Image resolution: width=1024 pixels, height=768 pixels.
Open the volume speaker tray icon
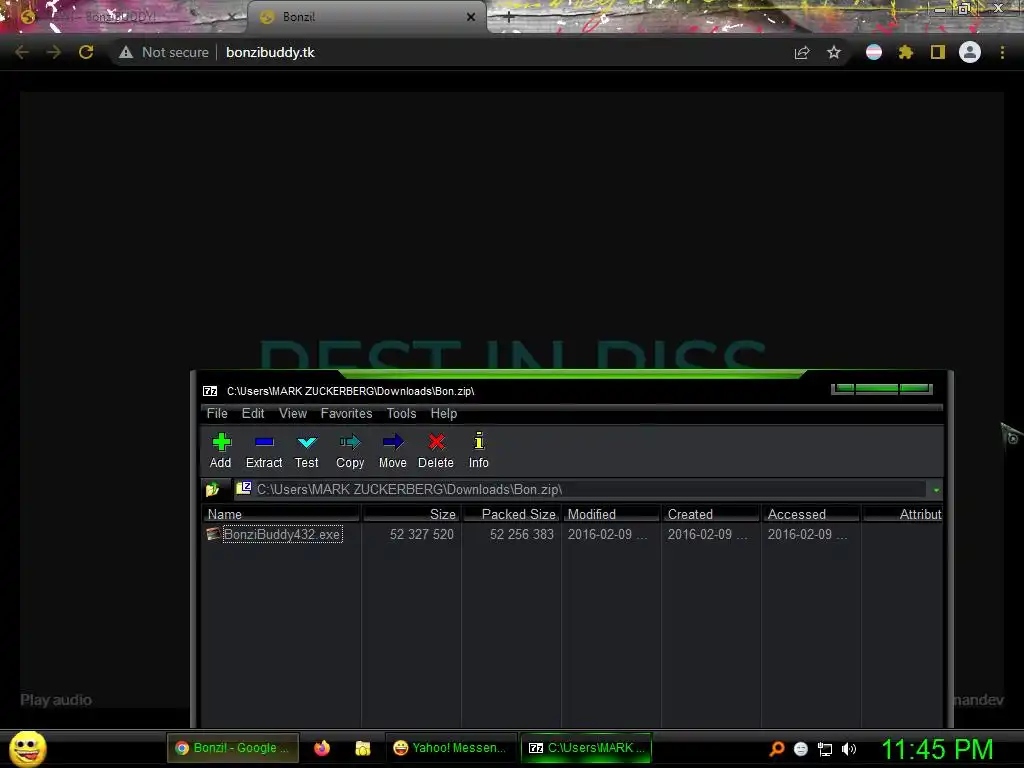click(849, 749)
